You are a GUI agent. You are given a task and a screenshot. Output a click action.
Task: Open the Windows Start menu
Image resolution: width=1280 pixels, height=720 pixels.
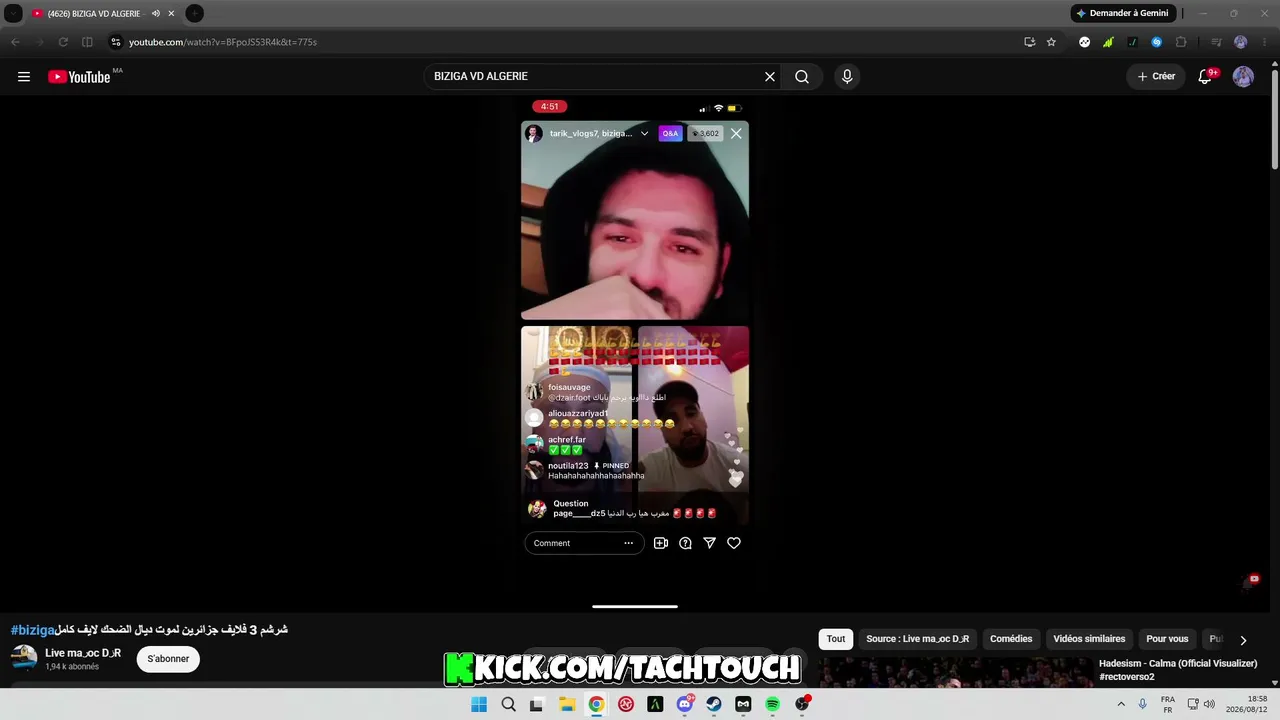click(x=479, y=704)
